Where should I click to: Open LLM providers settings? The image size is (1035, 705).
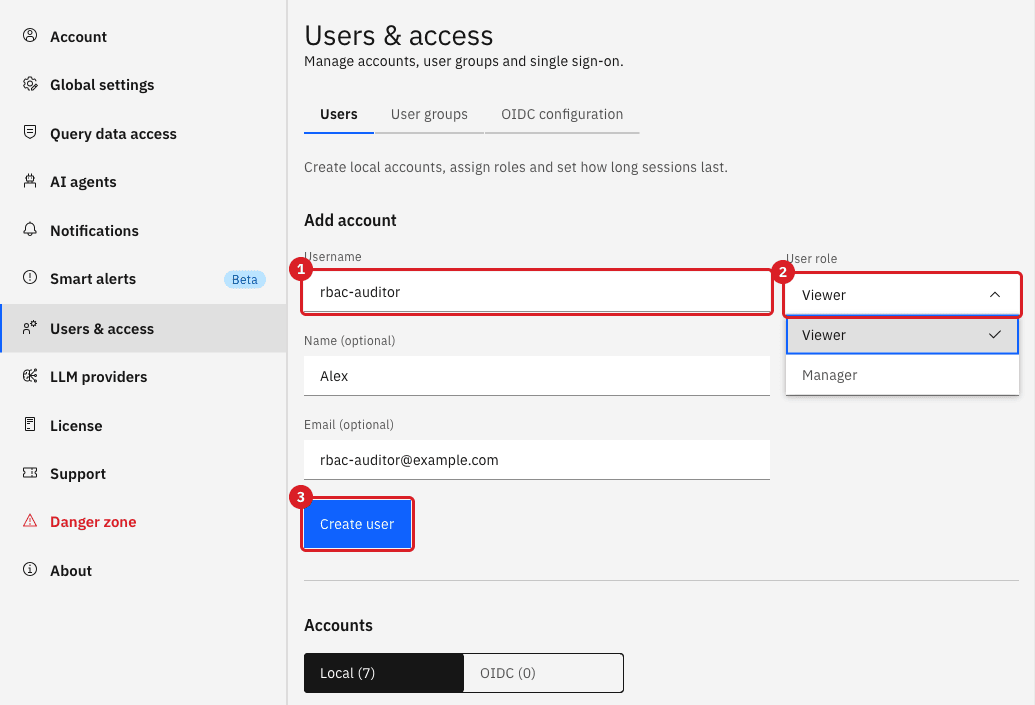pyautogui.click(x=143, y=376)
